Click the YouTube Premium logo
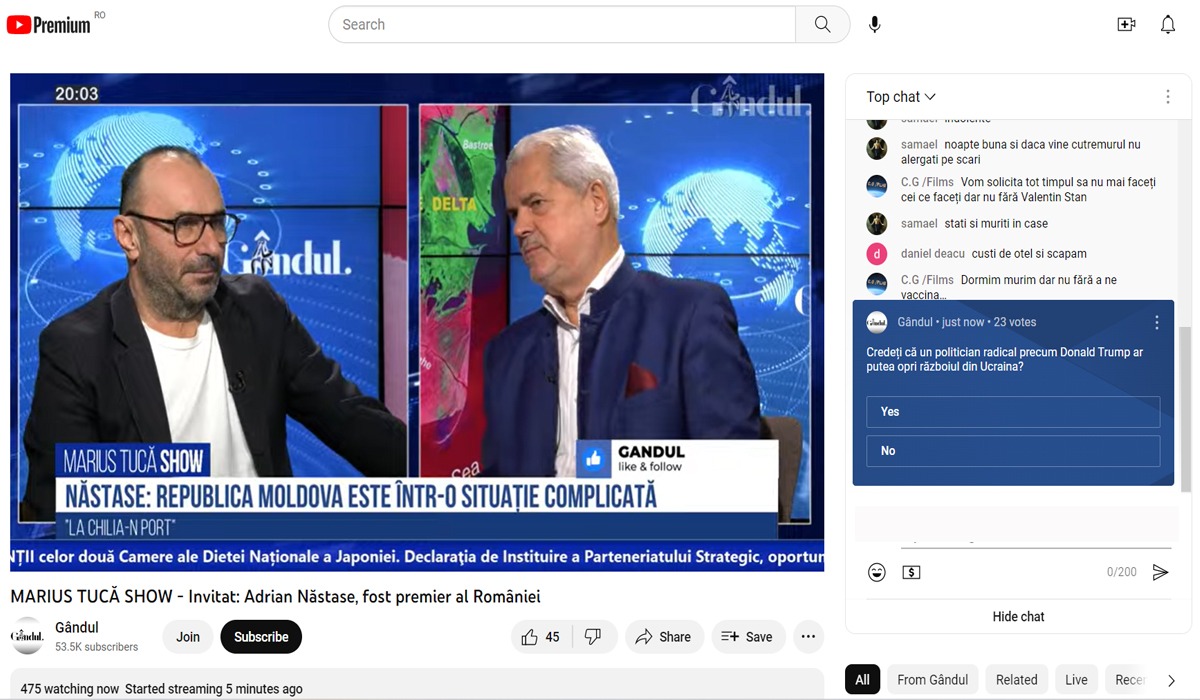 (49, 25)
